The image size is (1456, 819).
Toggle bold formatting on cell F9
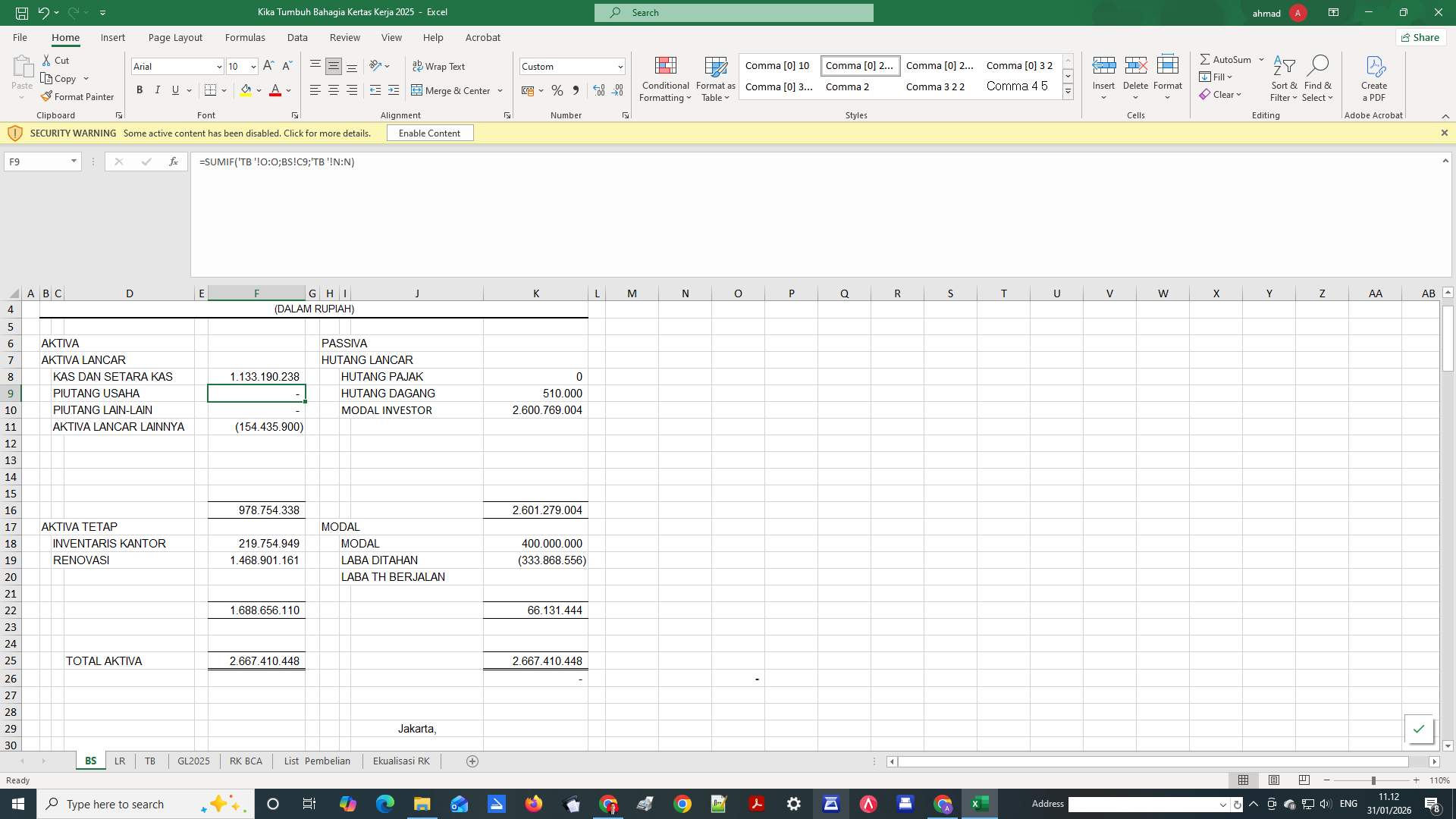[140, 89]
